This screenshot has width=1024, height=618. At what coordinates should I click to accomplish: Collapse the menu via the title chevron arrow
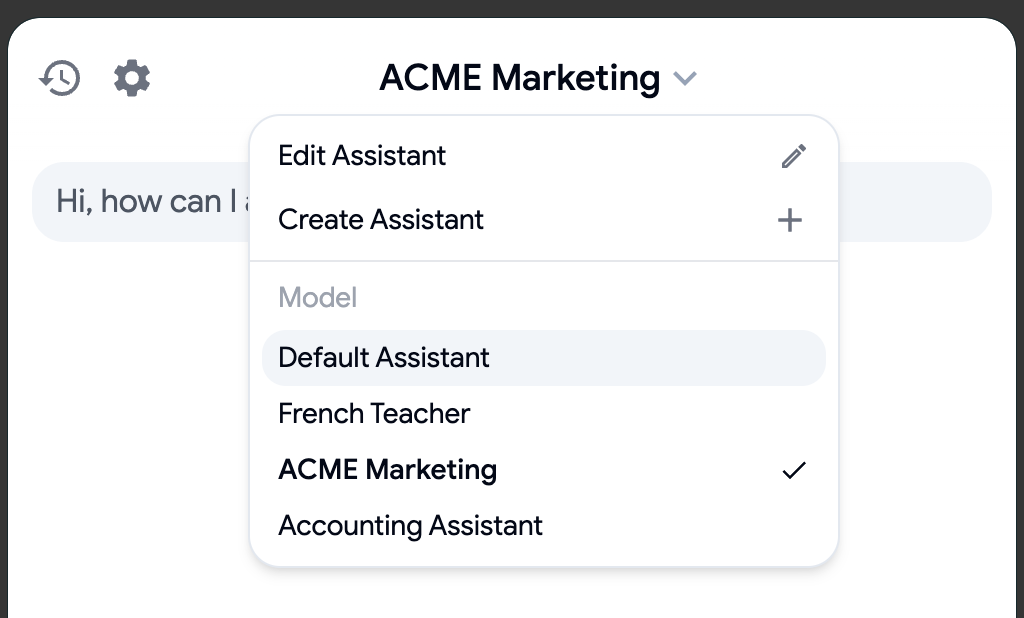tap(685, 78)
